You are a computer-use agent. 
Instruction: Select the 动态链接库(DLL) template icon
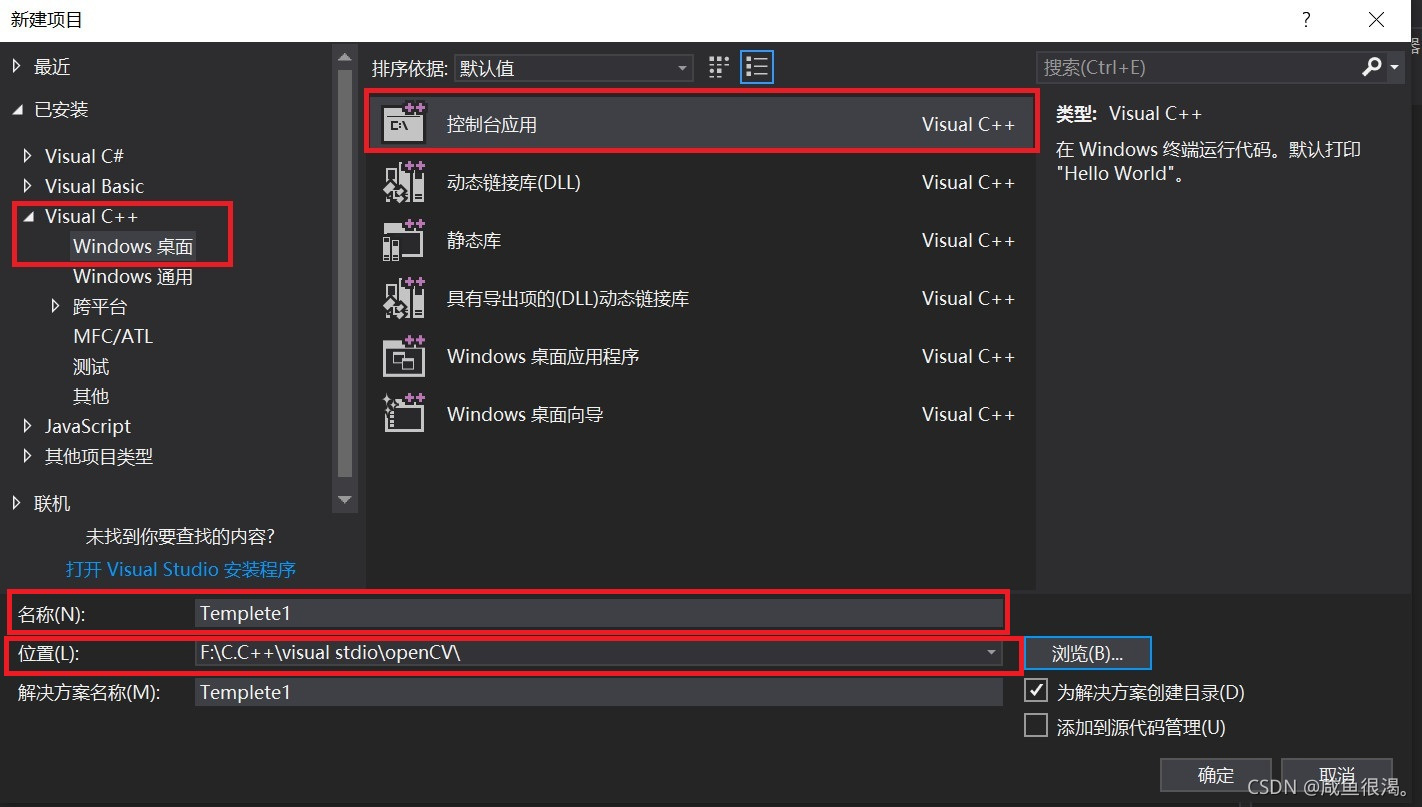404,181
